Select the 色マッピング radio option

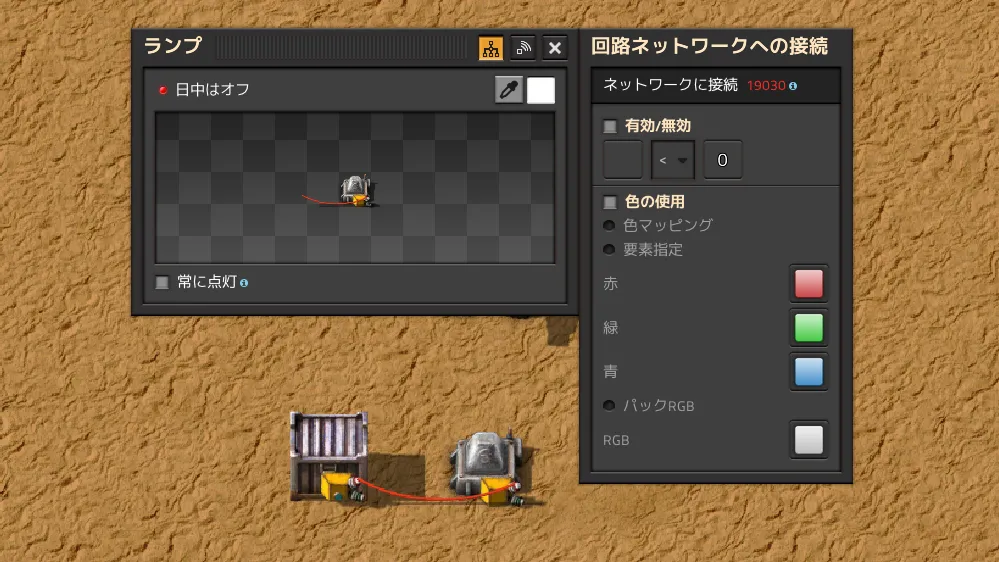(x=609, y=226)
